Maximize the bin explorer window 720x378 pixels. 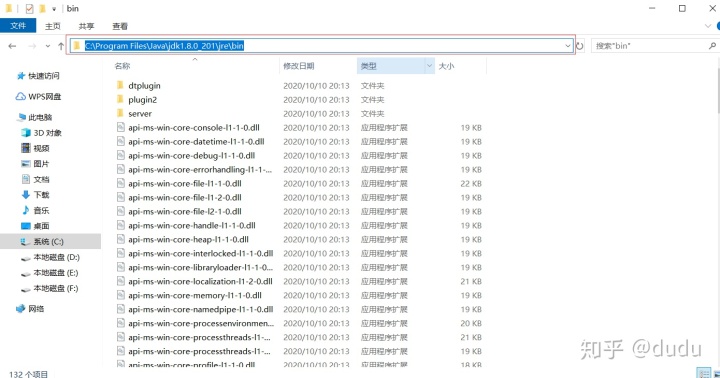[682, 8]
